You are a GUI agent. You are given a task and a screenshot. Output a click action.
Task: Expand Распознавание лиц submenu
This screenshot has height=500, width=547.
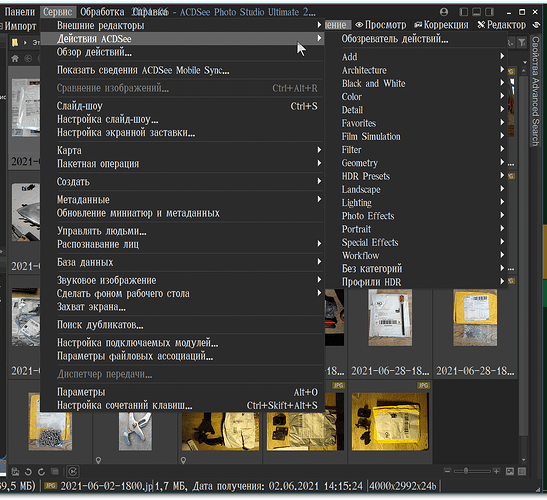click(x=182, y=244)
